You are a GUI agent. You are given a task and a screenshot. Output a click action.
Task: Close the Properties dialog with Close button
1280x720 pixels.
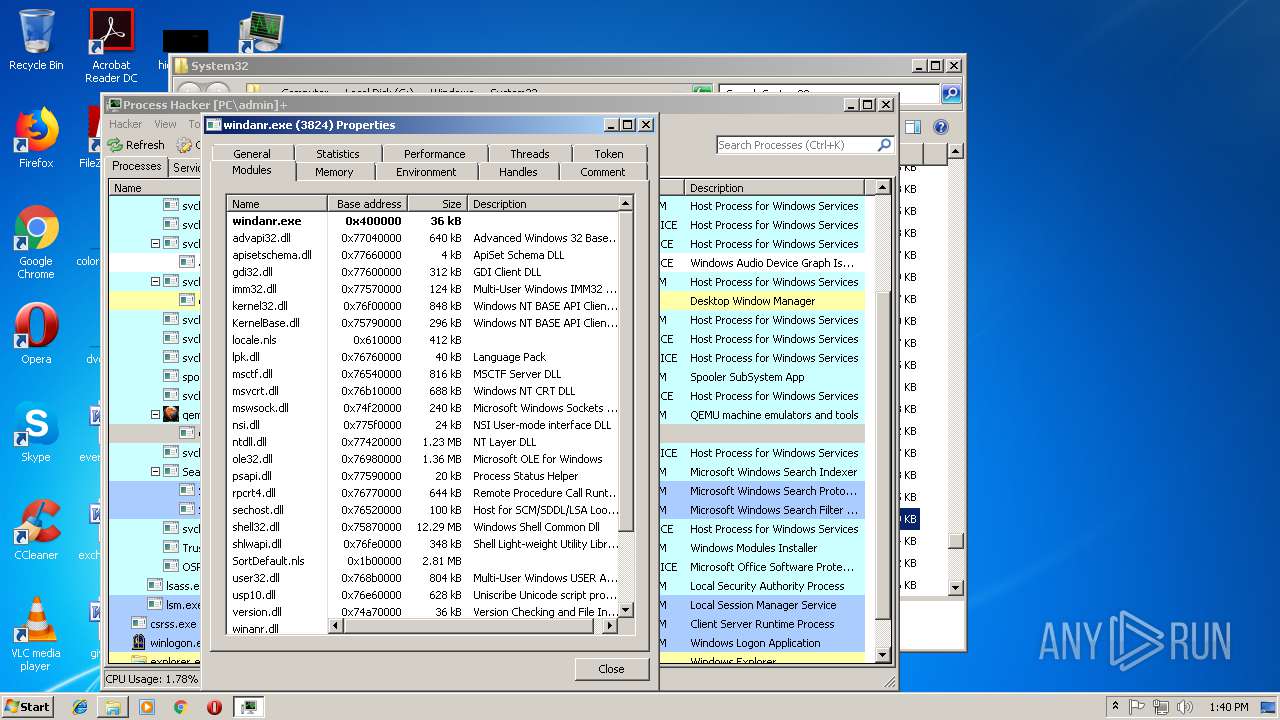click(x=611, y=669)
